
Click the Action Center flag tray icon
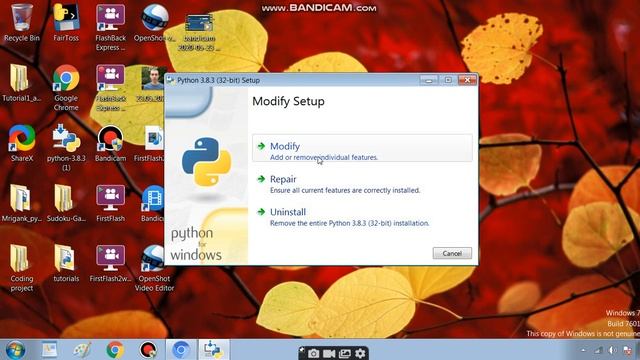627,350
